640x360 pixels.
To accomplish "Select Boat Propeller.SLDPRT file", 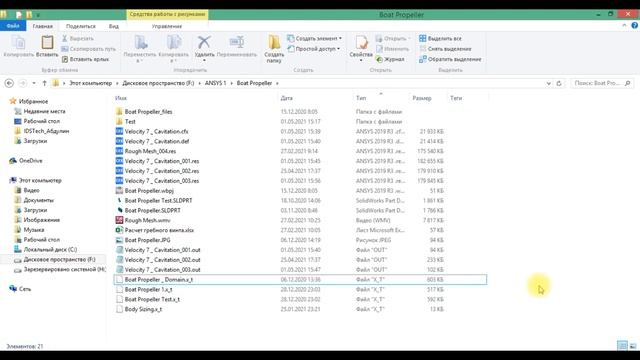I will 152,210.
